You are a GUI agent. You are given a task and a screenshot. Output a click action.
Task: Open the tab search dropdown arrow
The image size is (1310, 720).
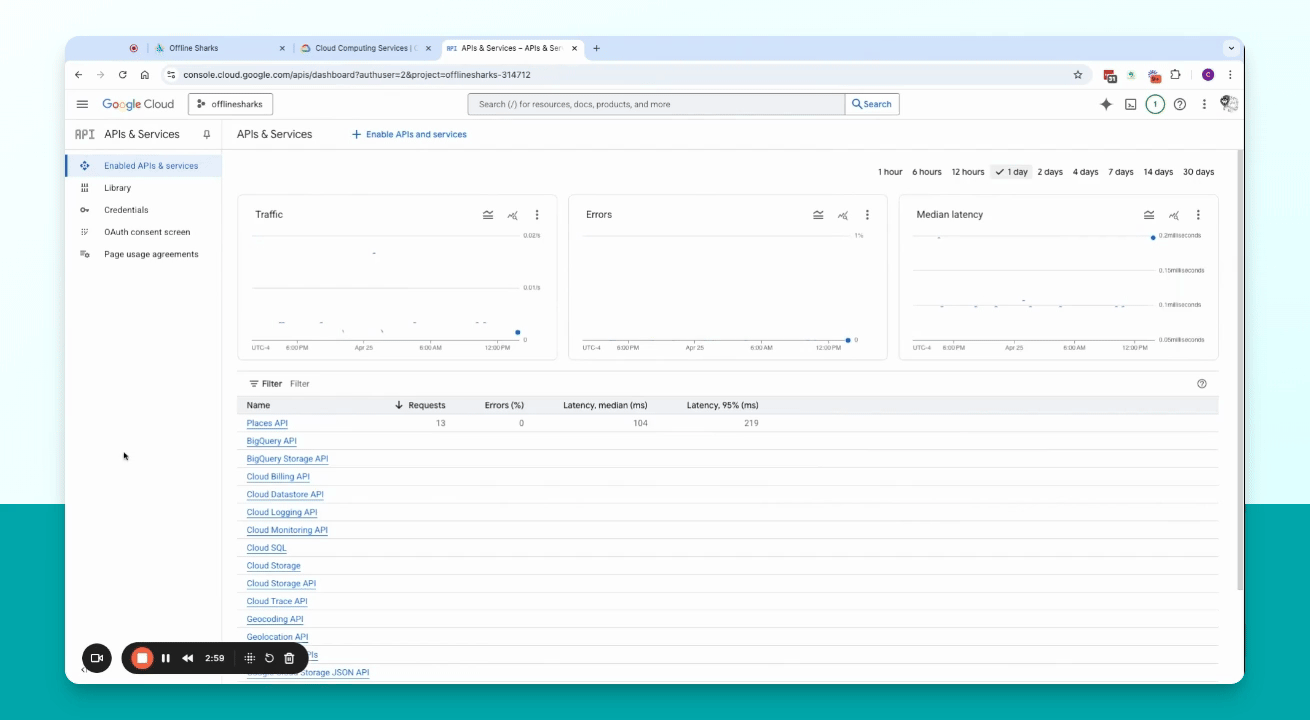point(1231,48)
